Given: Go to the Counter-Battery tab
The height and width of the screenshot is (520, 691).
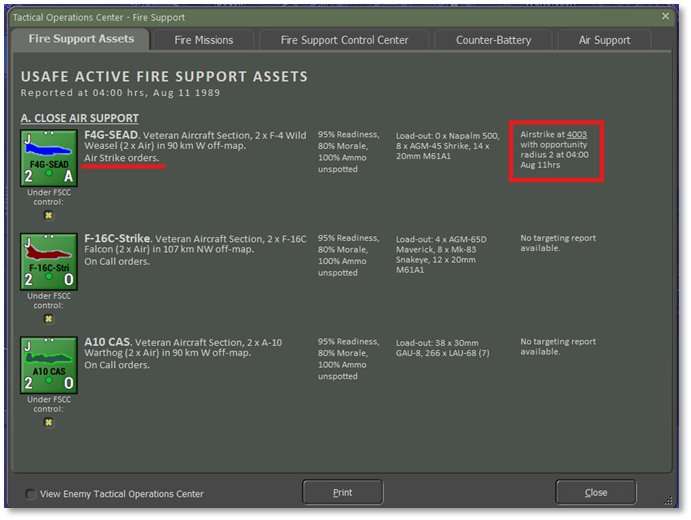Looking at the screenshot, I should pyautogui.click(x=492, y=40).
